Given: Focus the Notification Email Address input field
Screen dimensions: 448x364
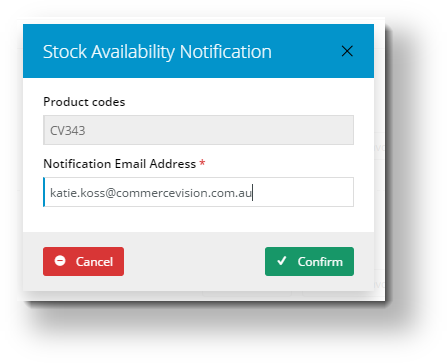Looking at the screenshot, I should pyautogui.click(x=198, y=192).
